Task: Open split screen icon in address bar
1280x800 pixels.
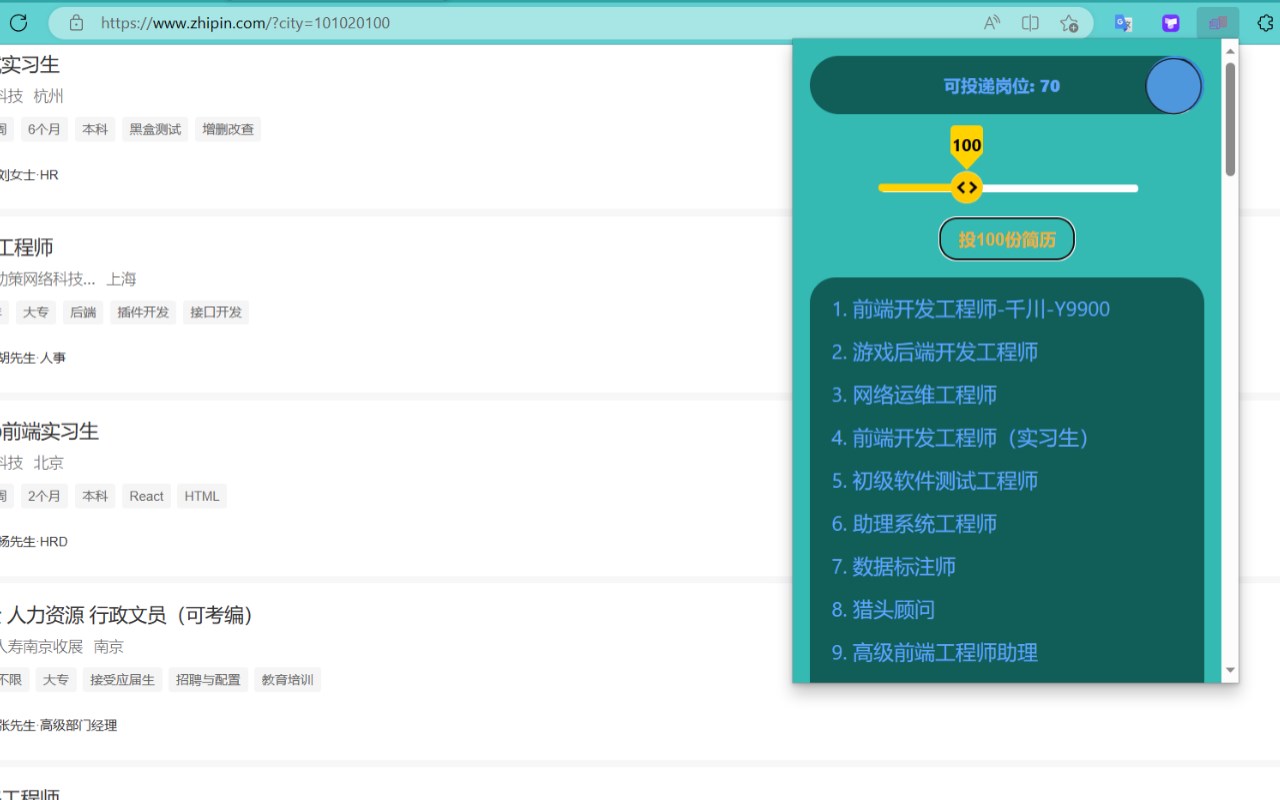Action: (1030, 23)
